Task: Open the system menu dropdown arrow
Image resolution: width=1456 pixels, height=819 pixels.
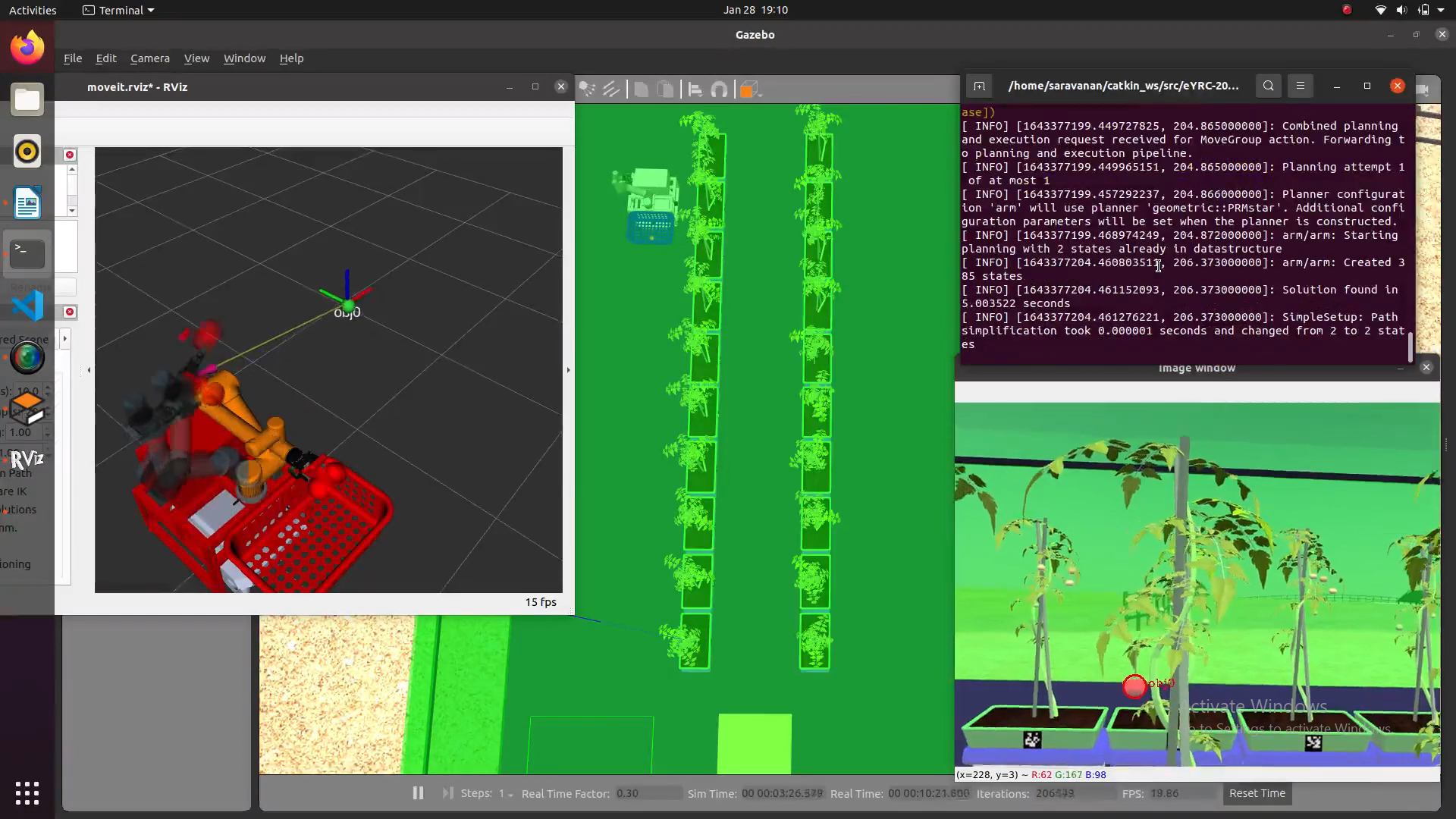Action: click(x=1441, y=10)
